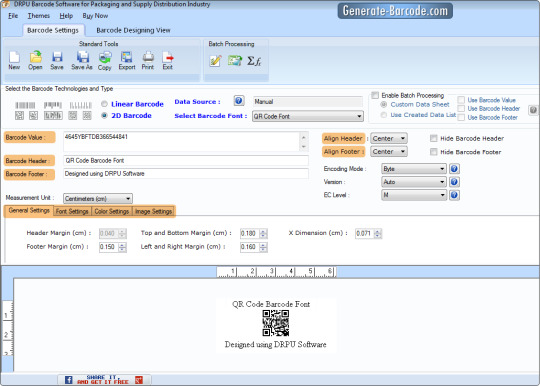Click the Export icon

127,61
